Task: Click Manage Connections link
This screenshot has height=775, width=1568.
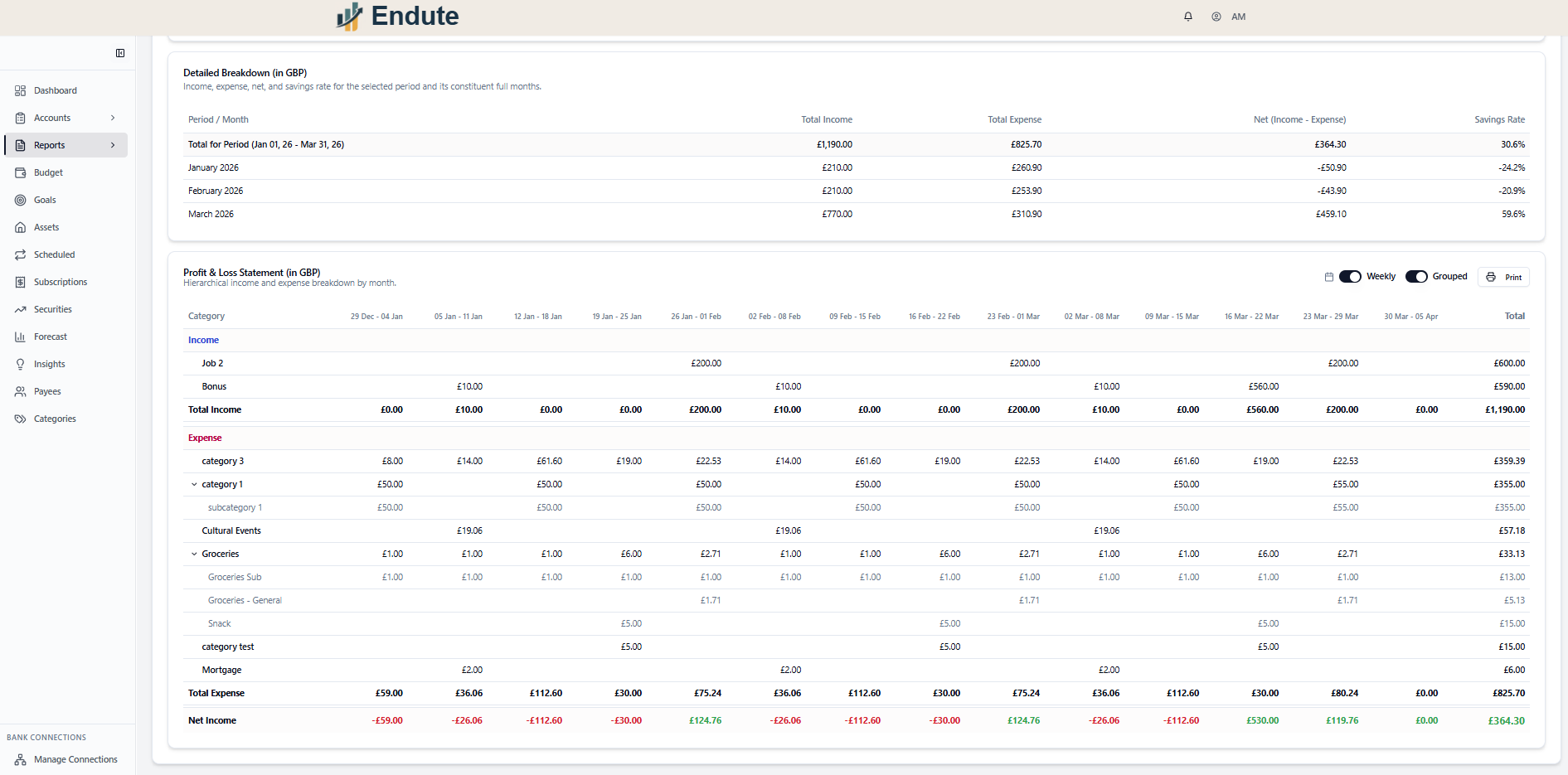Action: (x=75, y=759)
